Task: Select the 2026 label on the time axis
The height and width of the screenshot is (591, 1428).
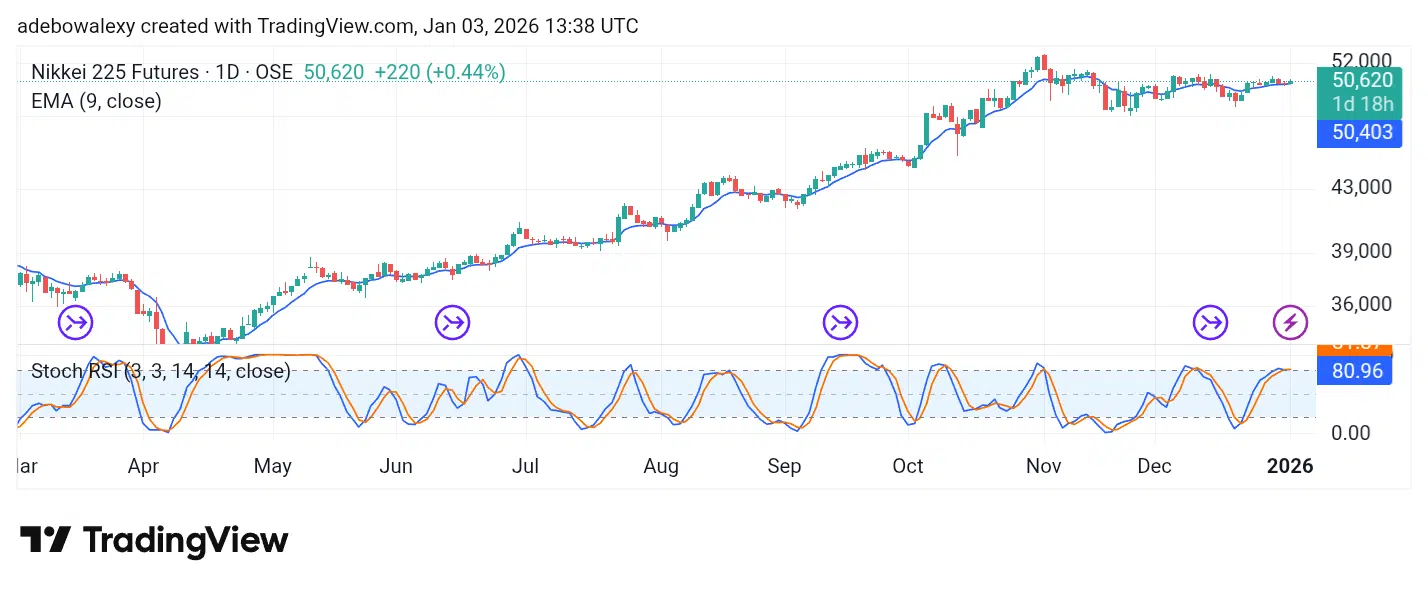Action: pyautogui.click(x=1290, y=466)
